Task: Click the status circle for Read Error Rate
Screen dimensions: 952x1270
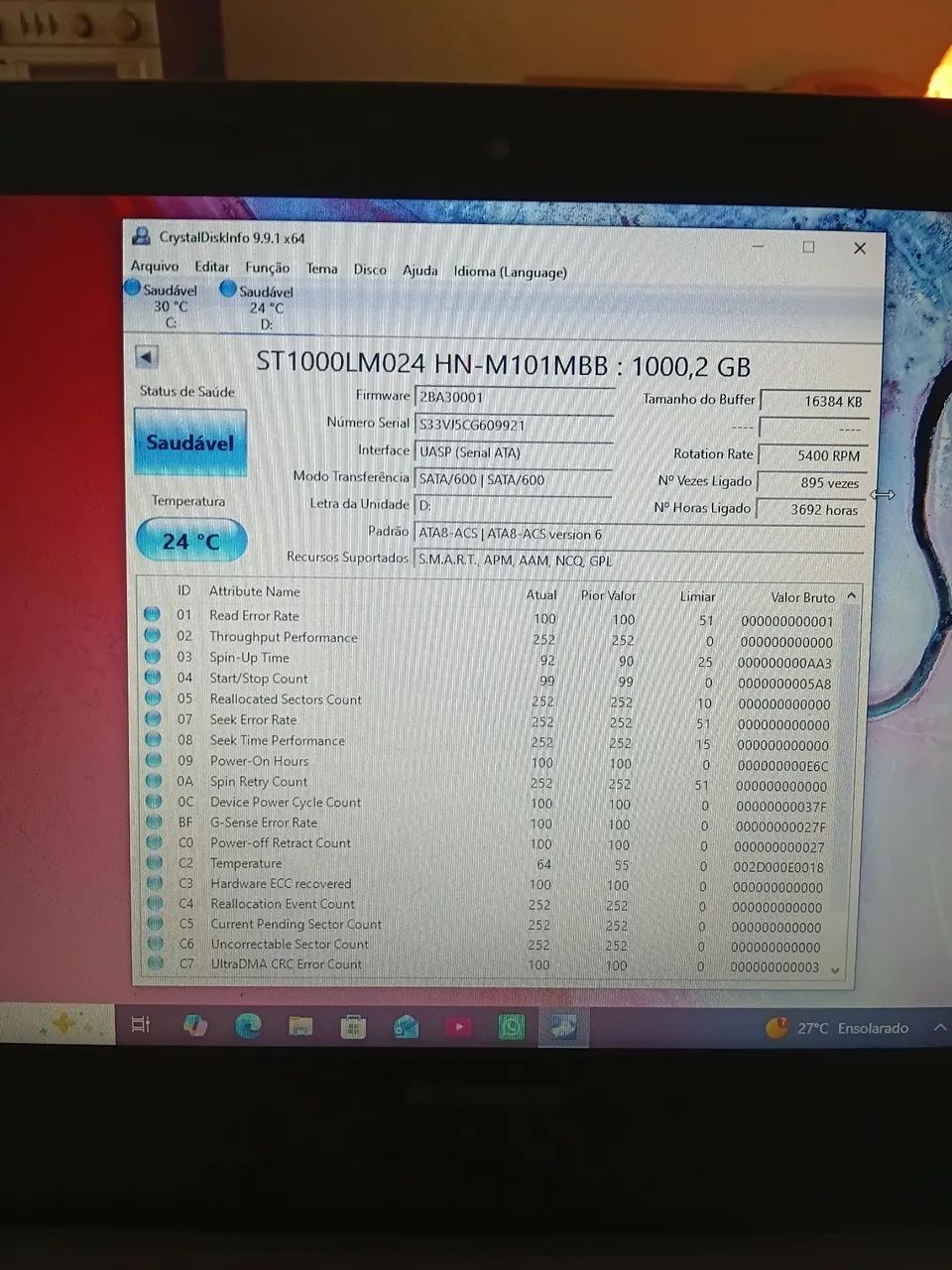Action: click(x=152, y=615)
